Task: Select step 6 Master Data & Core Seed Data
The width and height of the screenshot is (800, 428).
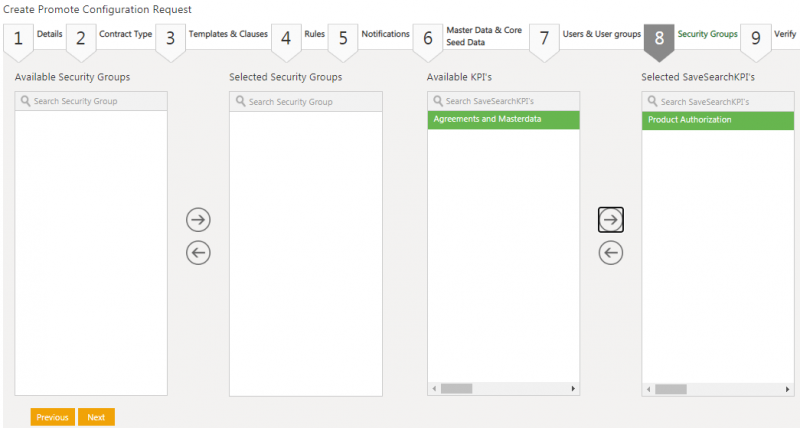Action: (x=468, y=36)
